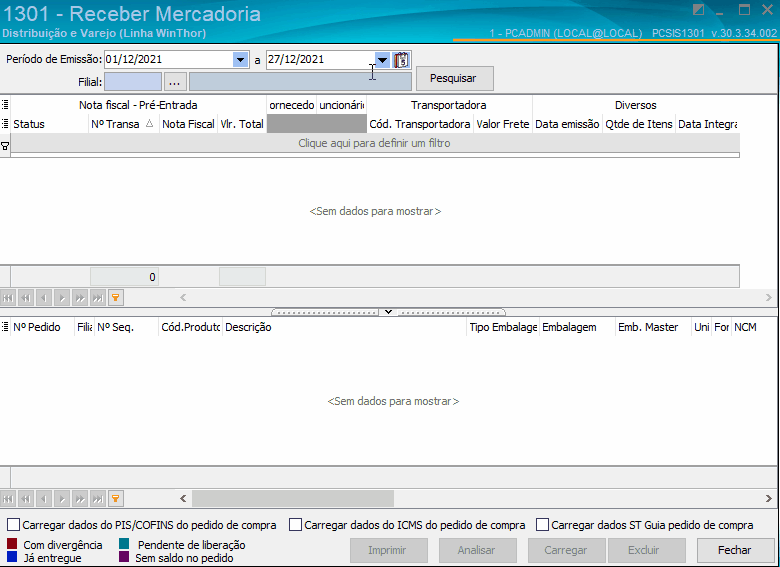Viewport: 780px width, 567px height.
Task: Go to next page in lower grid navigator
Action: (80, 498)
